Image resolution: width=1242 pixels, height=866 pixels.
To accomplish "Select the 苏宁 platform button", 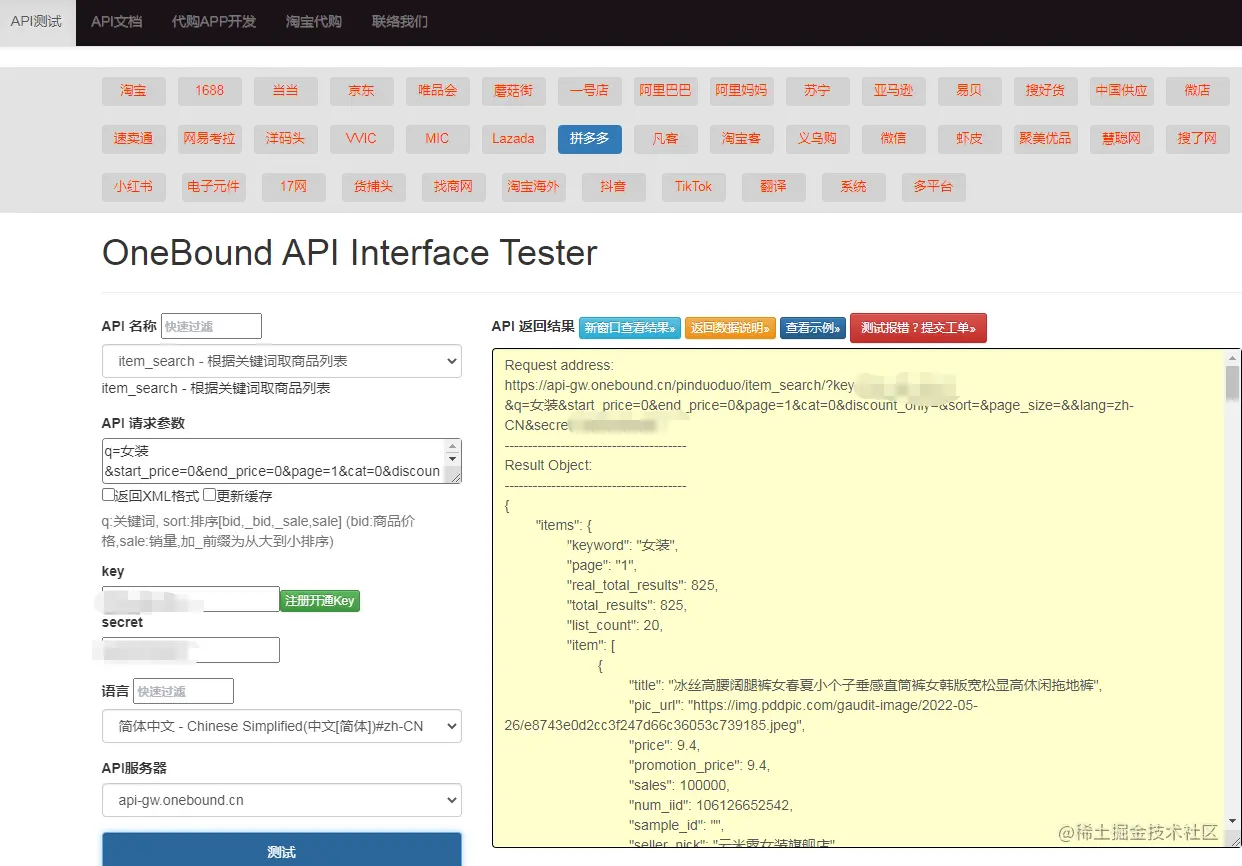I will coord(818,91).
